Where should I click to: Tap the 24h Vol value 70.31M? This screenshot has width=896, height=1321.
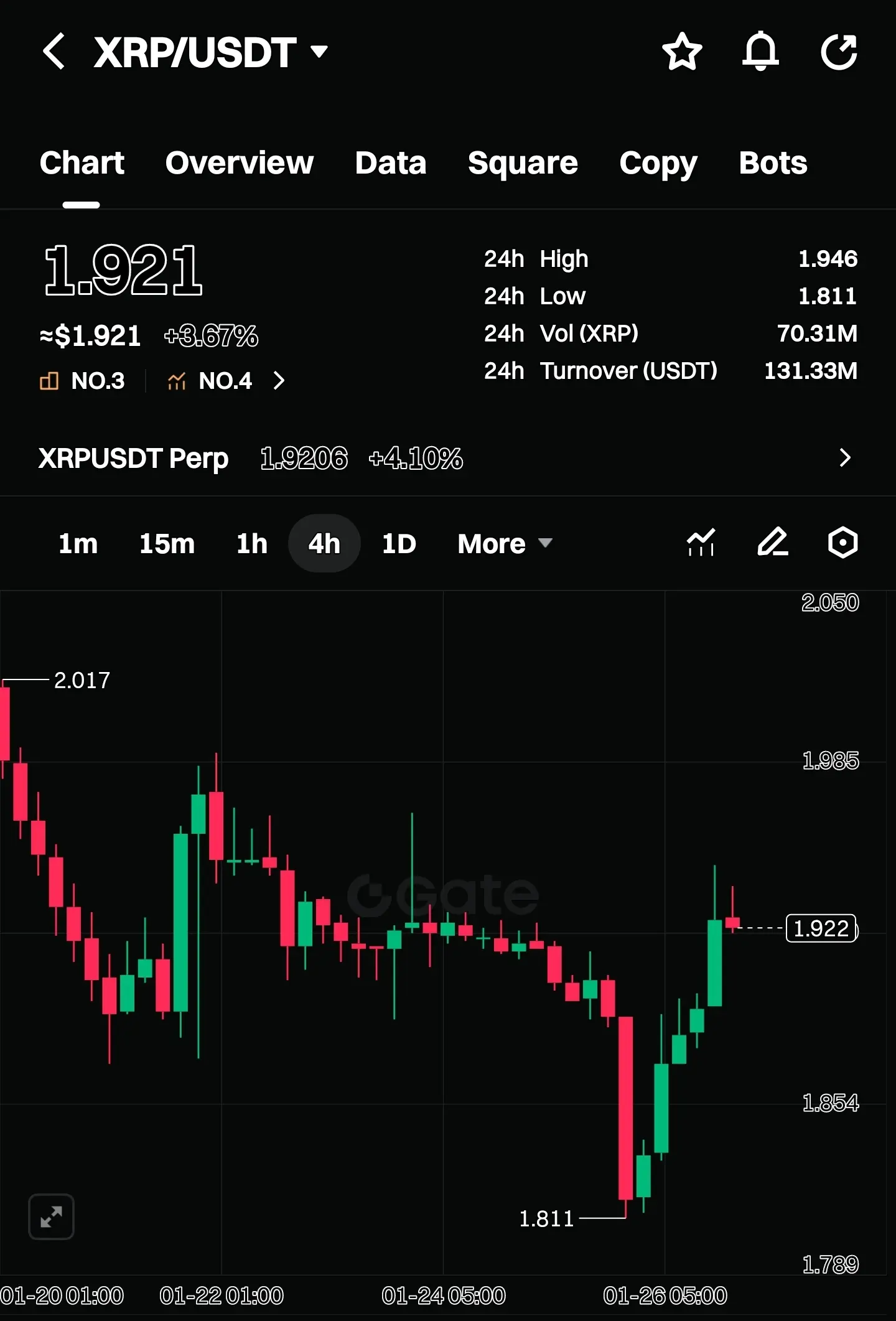[x=817, y=334]
